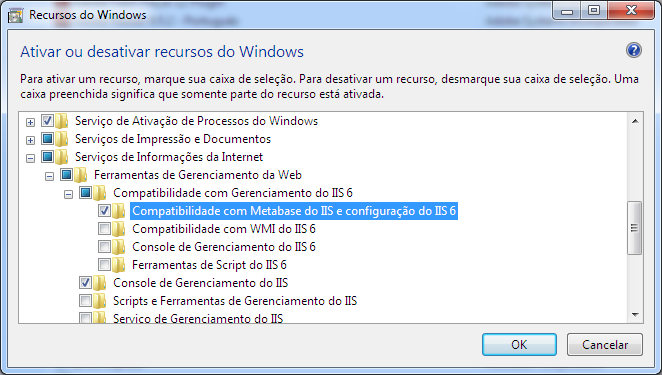The height and width of the screenshot is (375, 662).
Task: Select Console de Gerenciamento do IIS tree item
Action: 201,283
